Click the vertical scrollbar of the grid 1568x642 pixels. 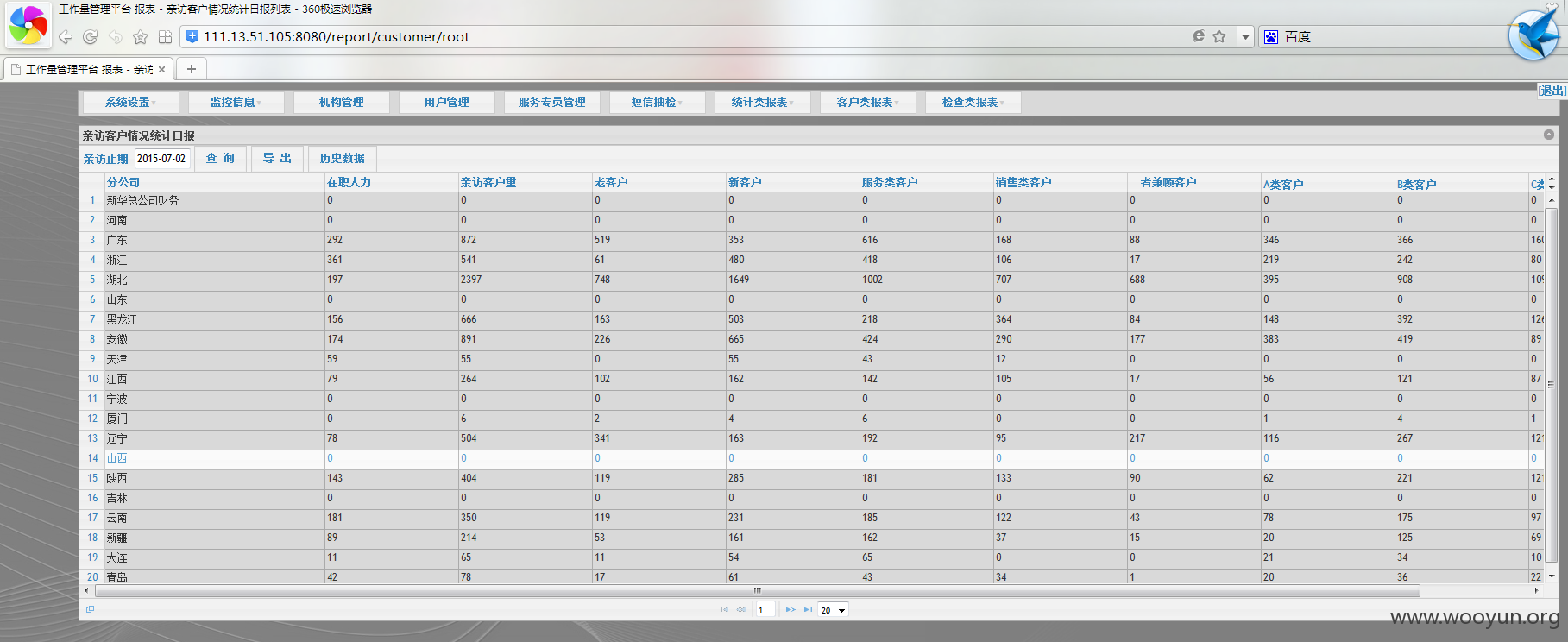(x=1551, y=384)
